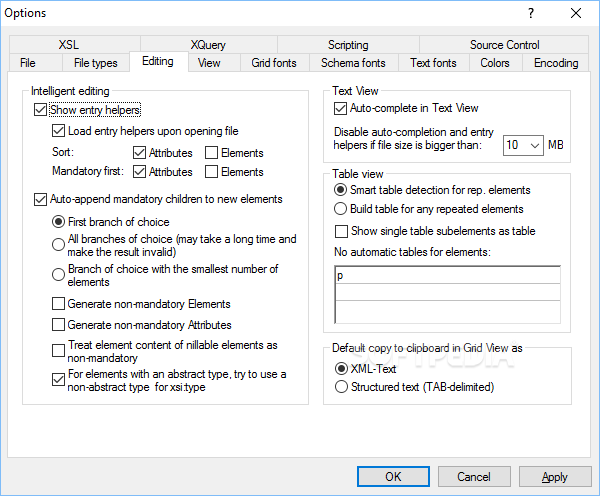600x496 pixels.
Task: Open the XQuery tab
Action: pos(209,45)
